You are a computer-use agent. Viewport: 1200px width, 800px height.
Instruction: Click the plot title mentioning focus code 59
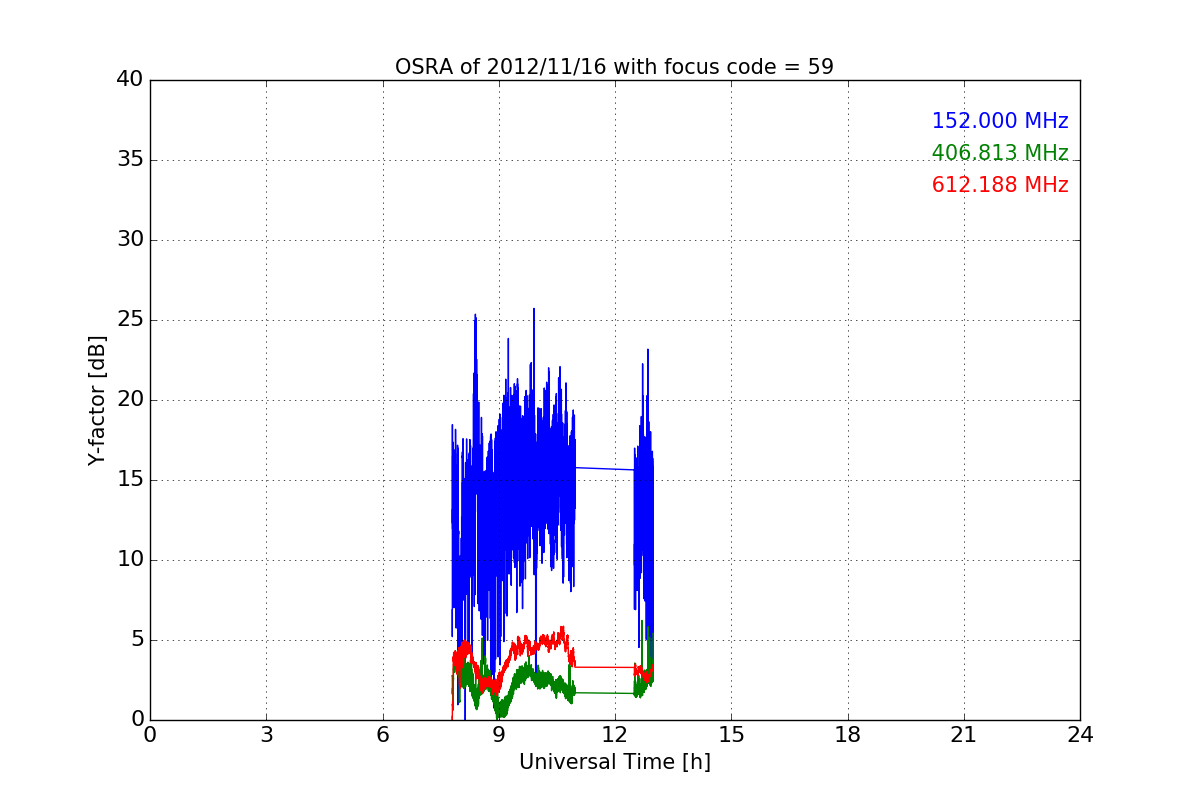pos(614,67)
